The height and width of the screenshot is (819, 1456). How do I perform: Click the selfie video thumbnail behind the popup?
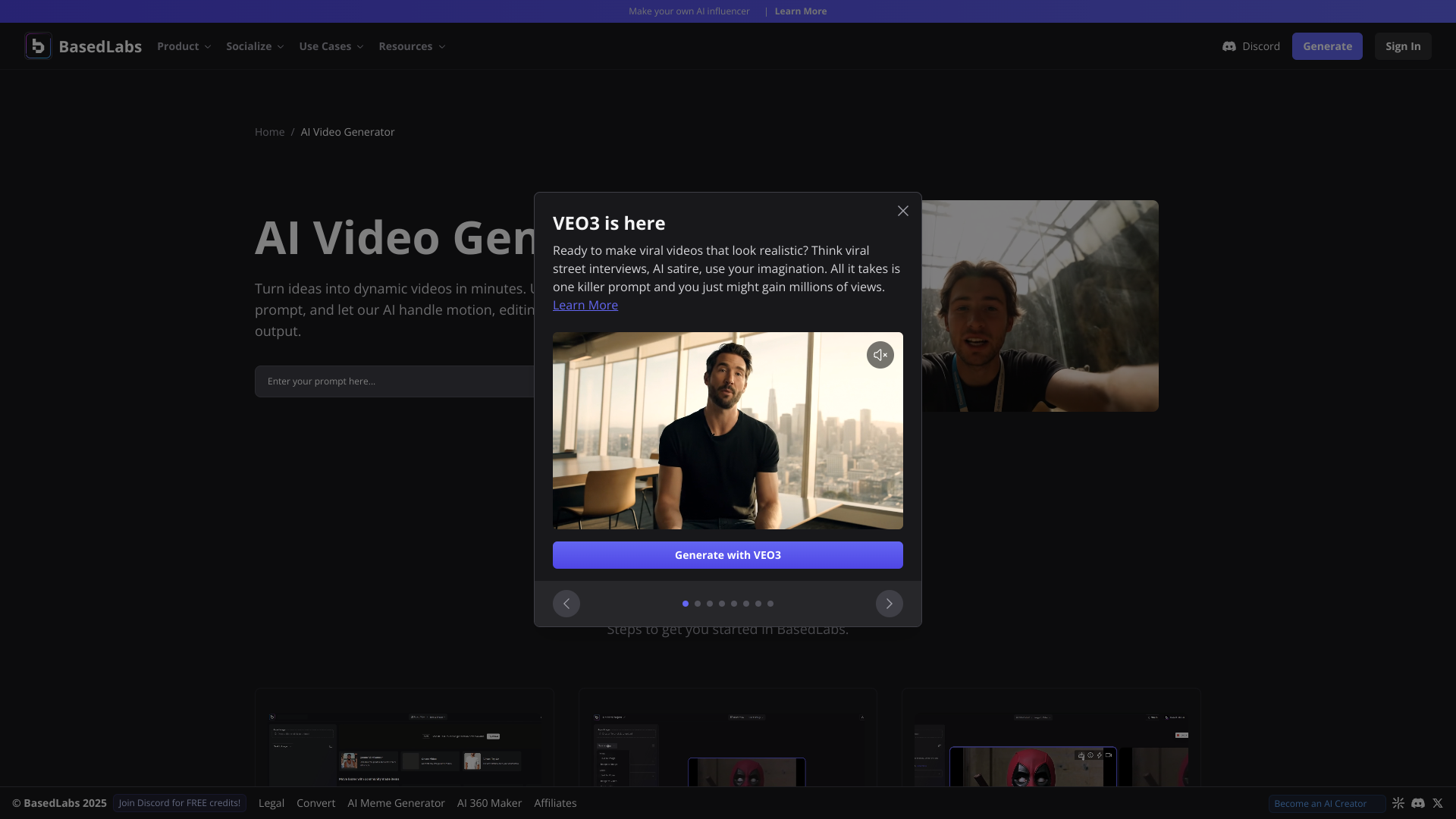tap(1040, 306)
